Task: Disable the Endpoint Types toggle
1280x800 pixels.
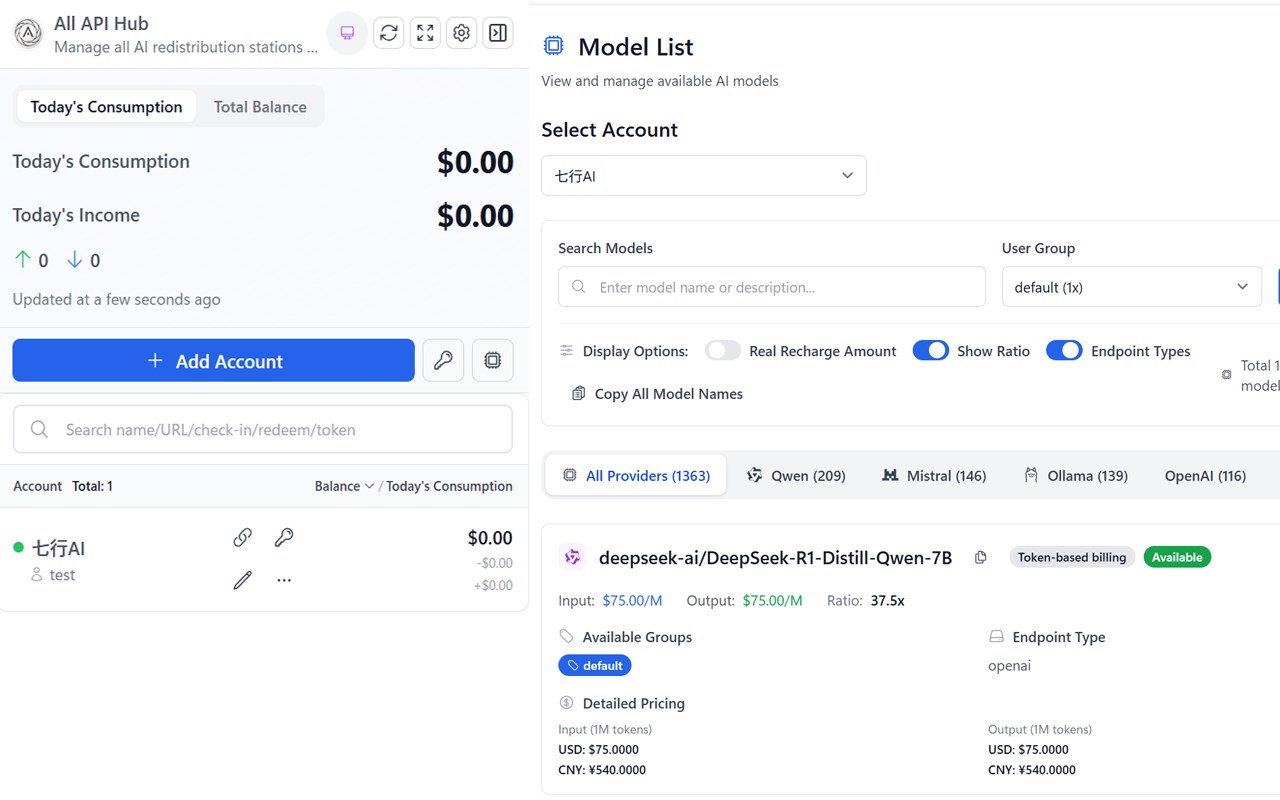Action: 1064,351
